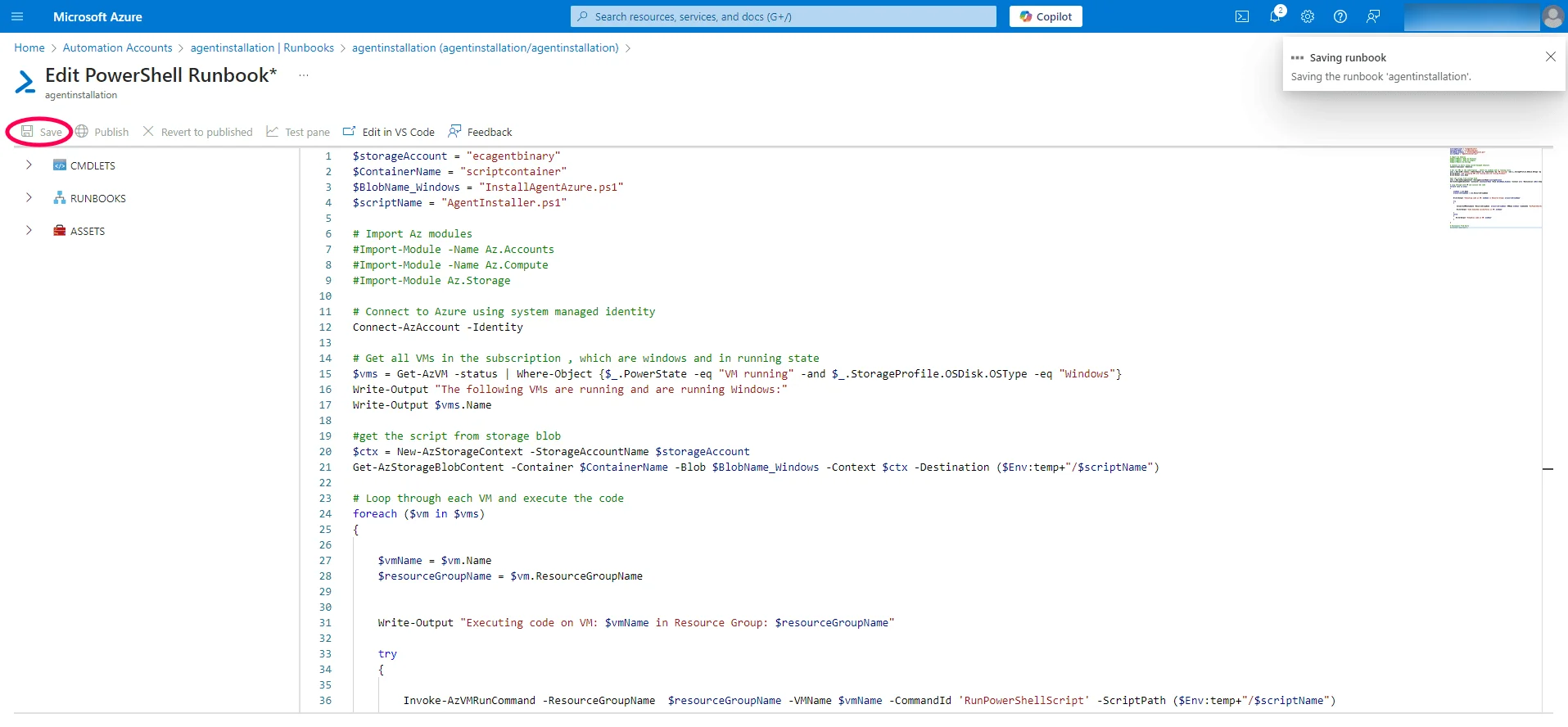Click the '# Import Az modules' comment

click(x=413, y=233)
